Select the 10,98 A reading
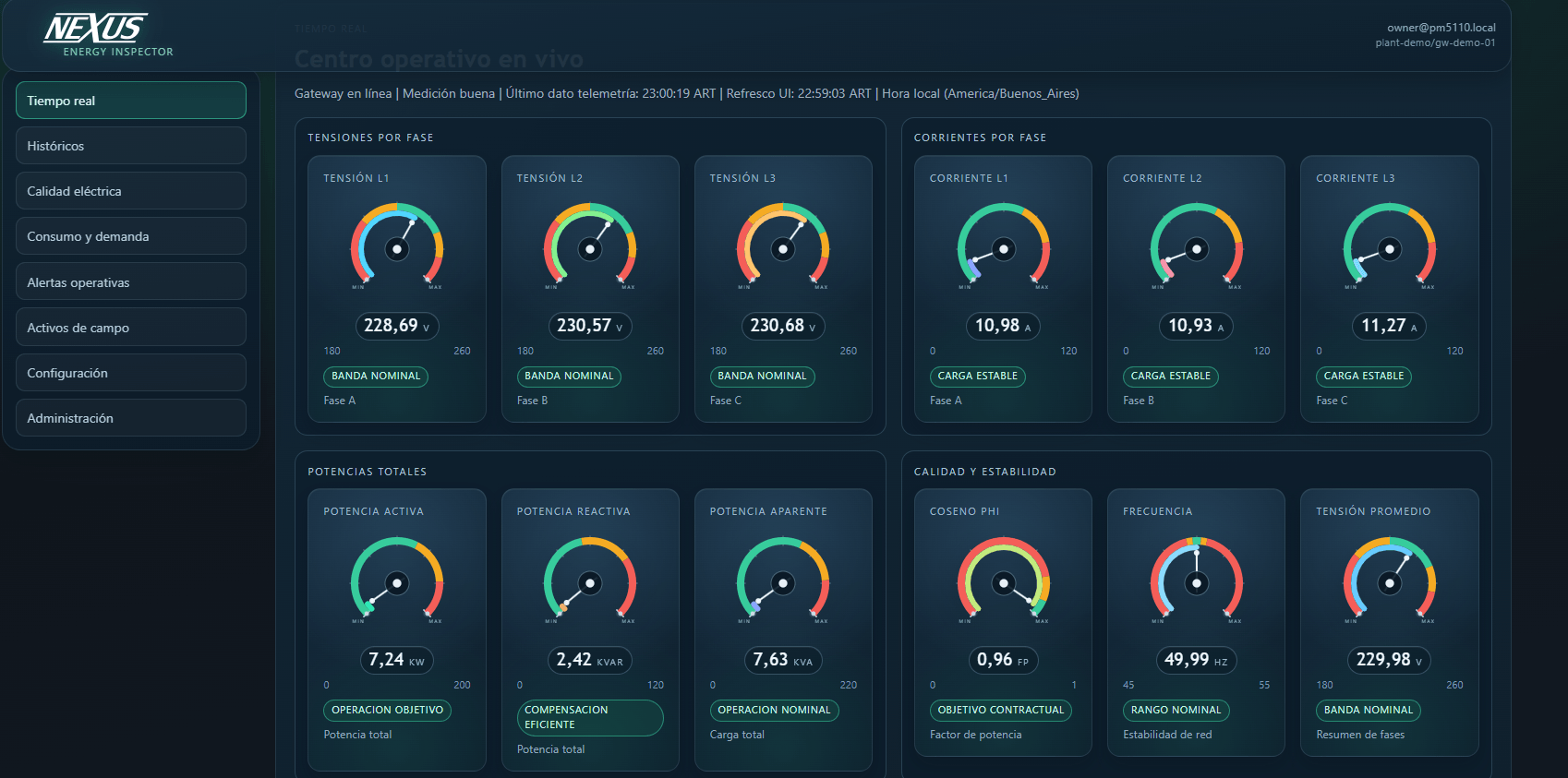The width and height of the screenshot is (1568, 778). click(x=1004, y=326)
